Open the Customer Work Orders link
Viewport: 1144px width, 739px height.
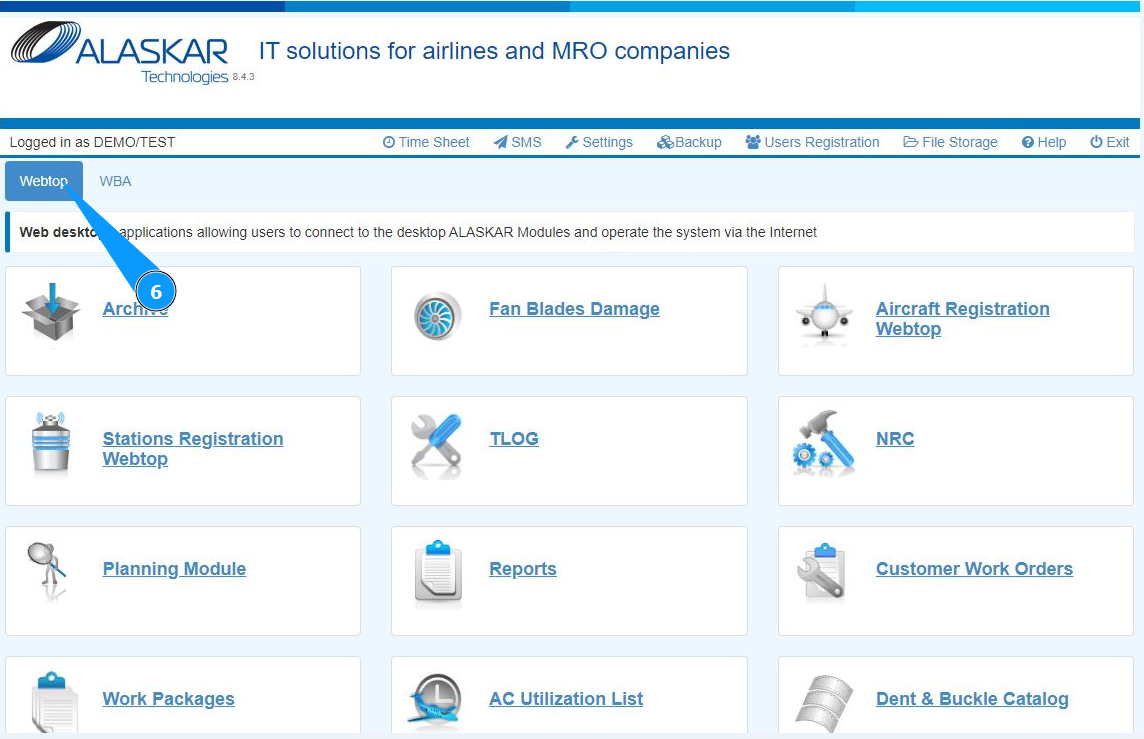(974, 568)
